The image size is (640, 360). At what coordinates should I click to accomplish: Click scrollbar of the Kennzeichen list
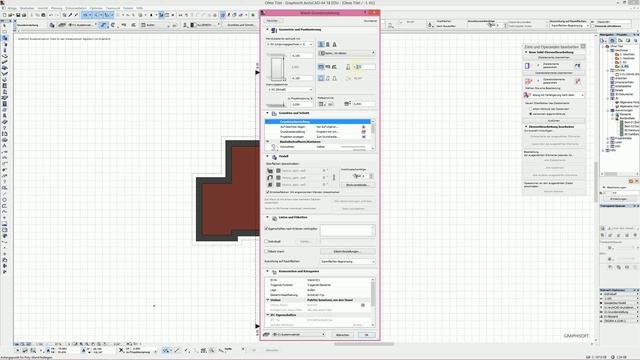[373, 302]
